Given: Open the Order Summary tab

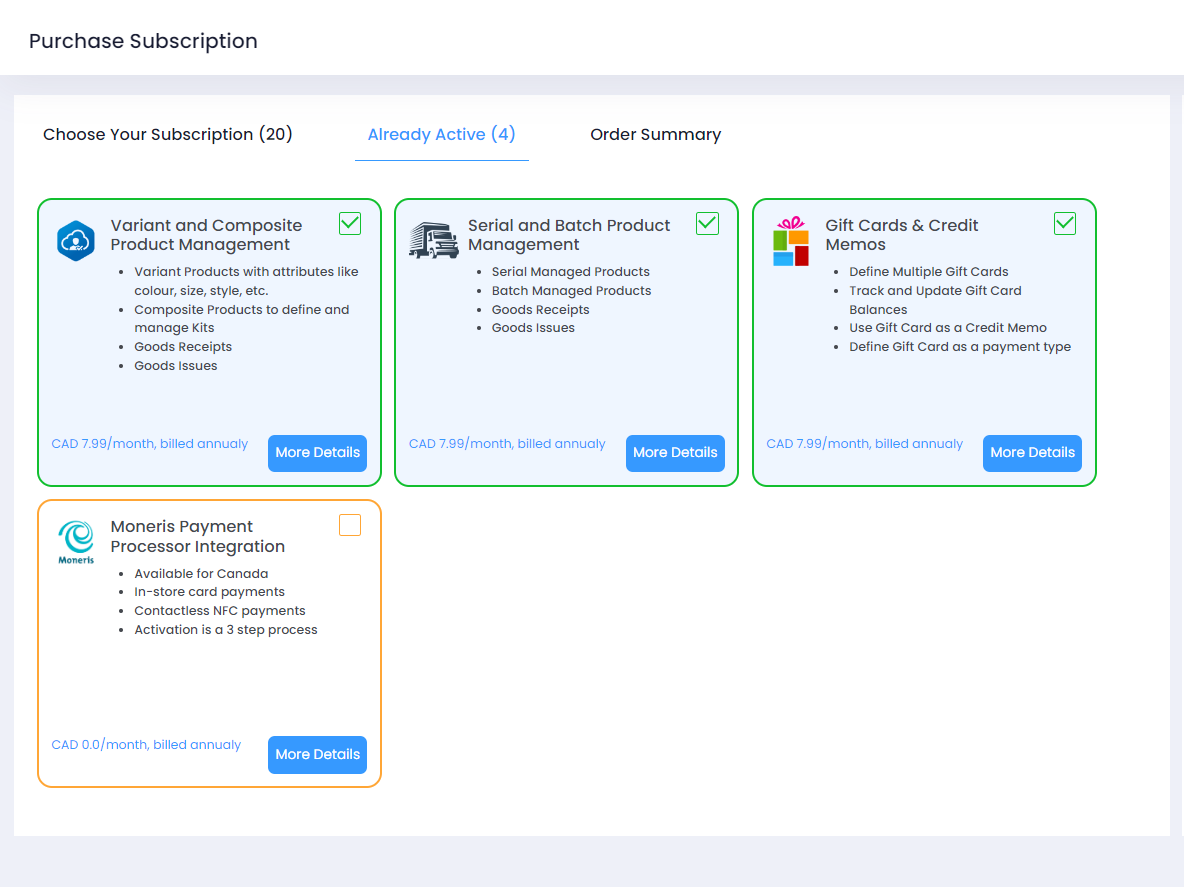Looking at the screenshot, I should [655, 135].
